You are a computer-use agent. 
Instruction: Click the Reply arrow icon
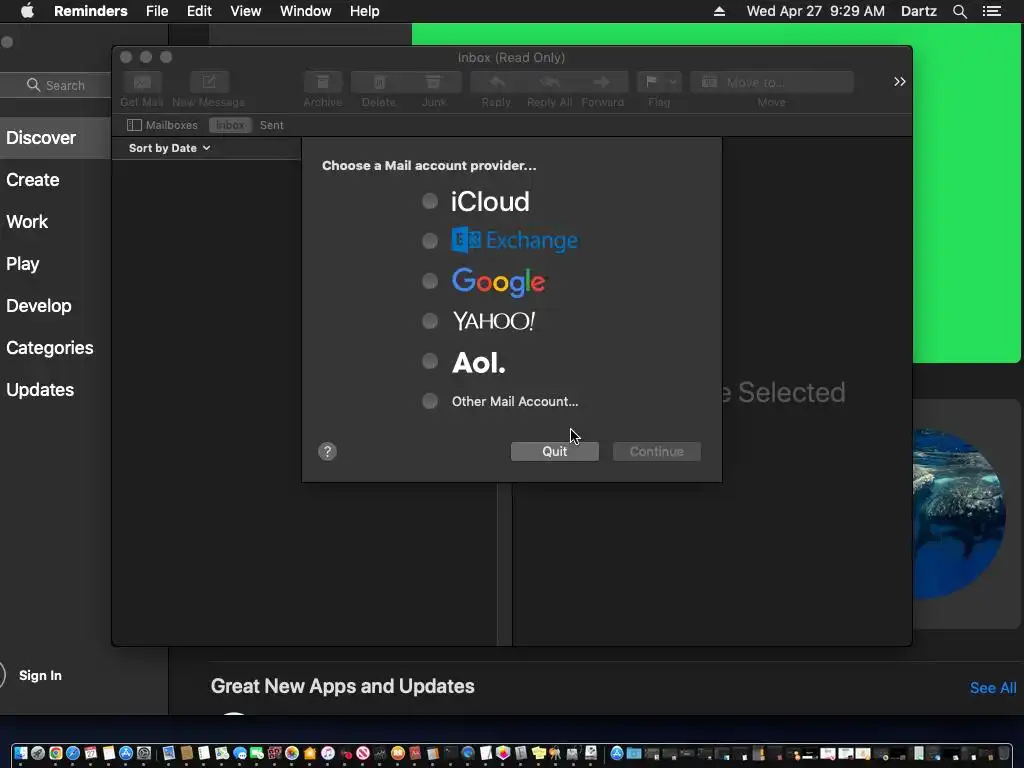[x=497, y=82]
